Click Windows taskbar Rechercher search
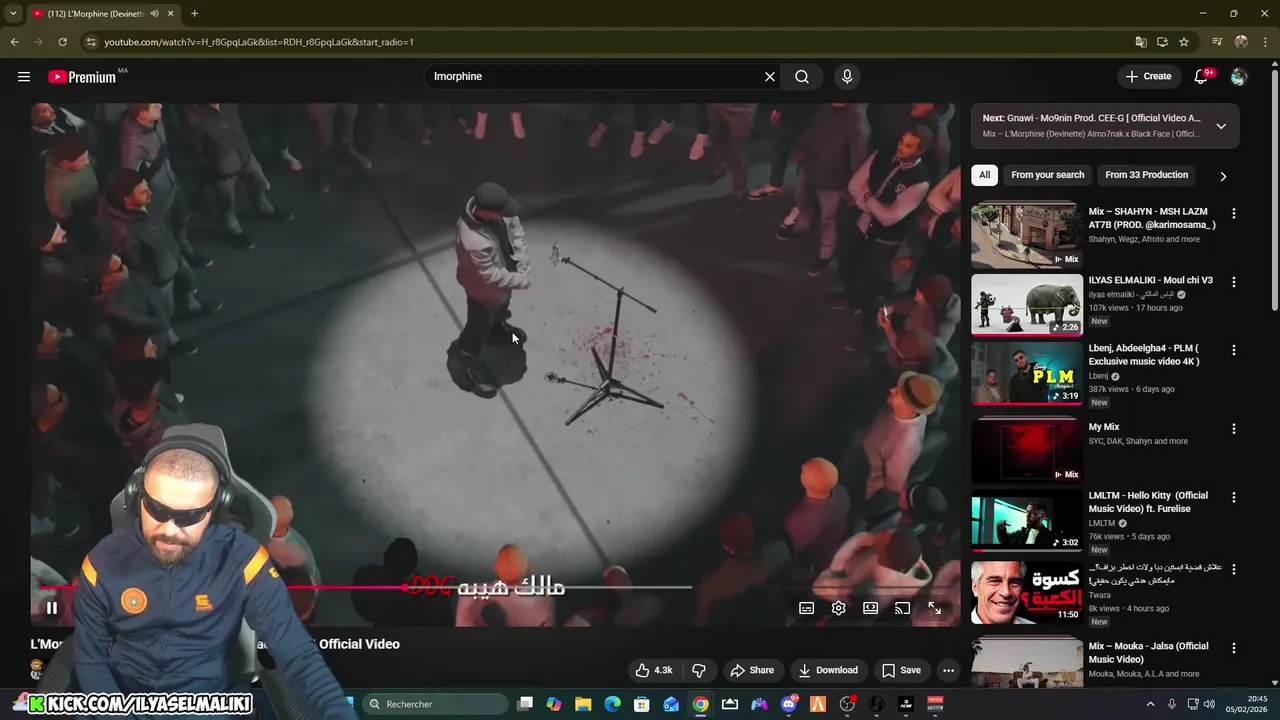Image resolution: width=1280 pixels, height=720 pixels. [x=434, y=704]
